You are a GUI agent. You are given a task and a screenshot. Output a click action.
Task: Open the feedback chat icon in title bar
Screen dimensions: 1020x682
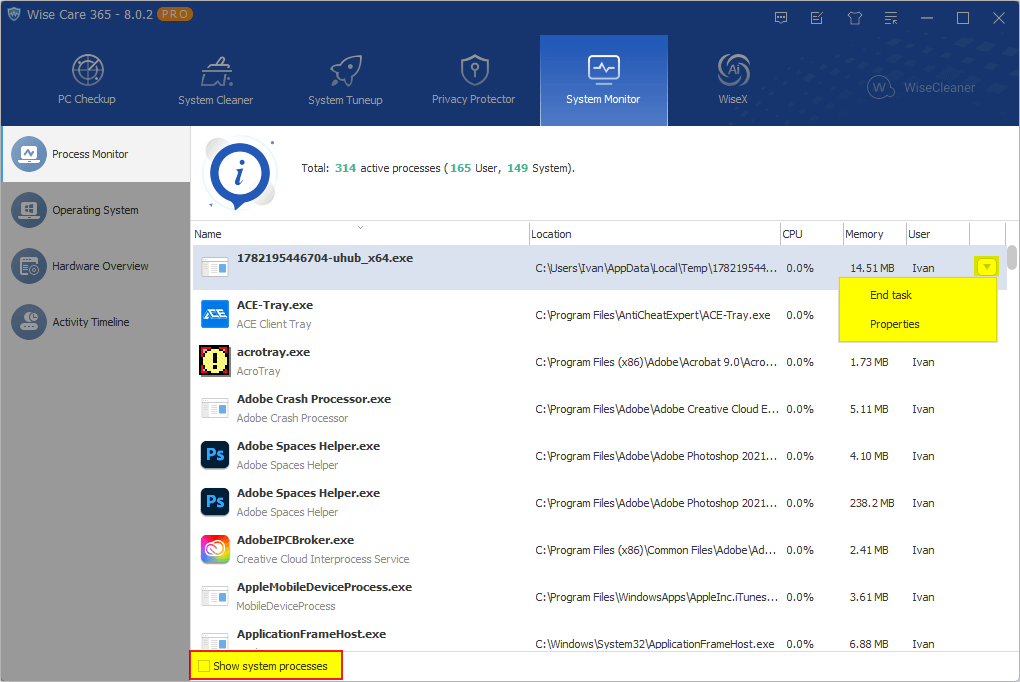pyautogui.click(x=781, y=18)
